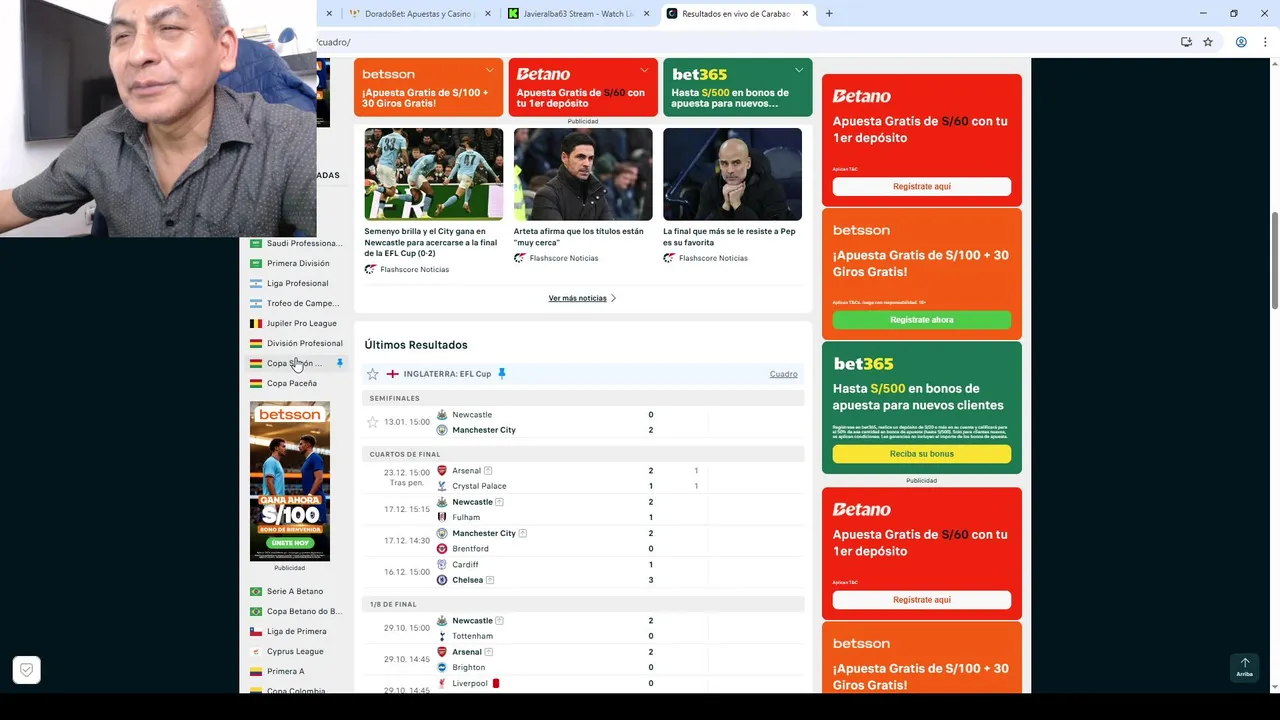Image resolution: width=1280 pixels, height=720 pixels.
Task: Click the Brentford crest
Action: coord(442,549)
